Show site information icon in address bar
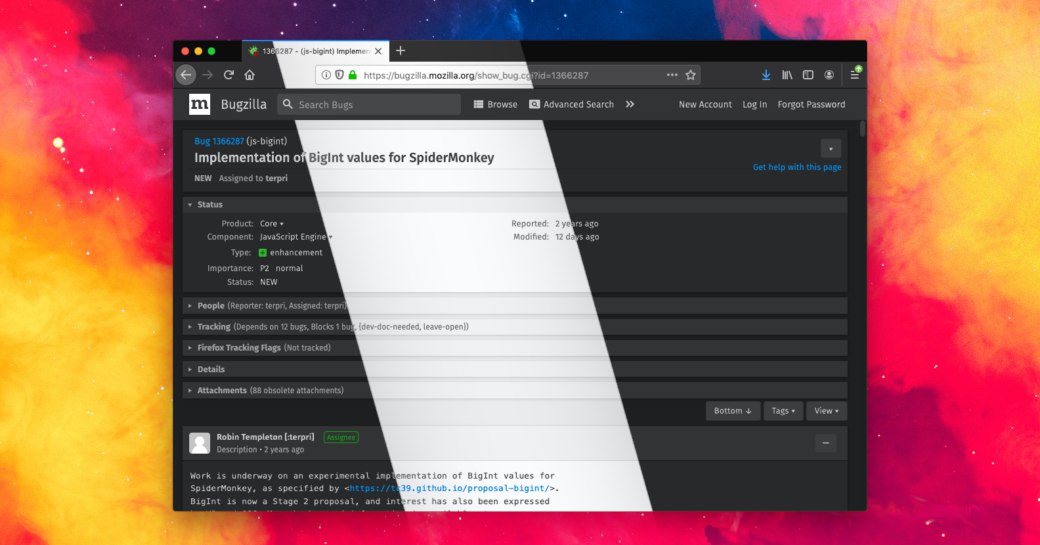1040x545 pixels. tap(326, 75)
